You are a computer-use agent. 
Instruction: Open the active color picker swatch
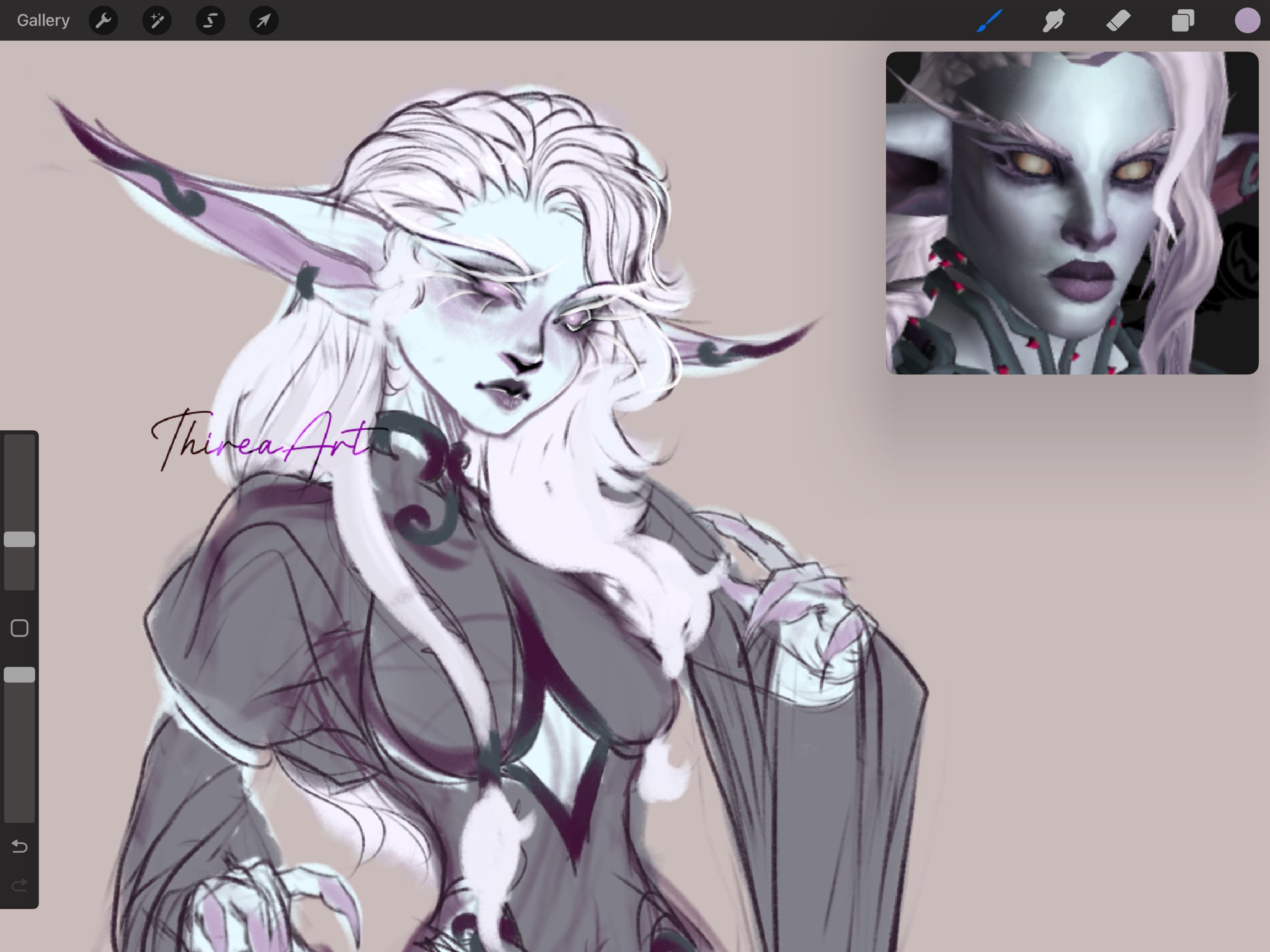pyautogui.click(x=1247, y=20)
